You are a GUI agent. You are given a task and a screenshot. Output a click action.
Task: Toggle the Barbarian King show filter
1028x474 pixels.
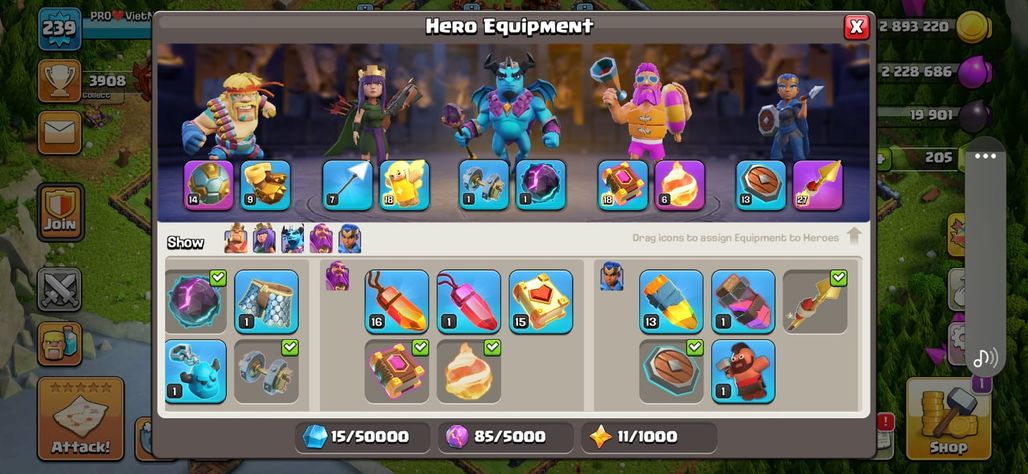[236, 239]
